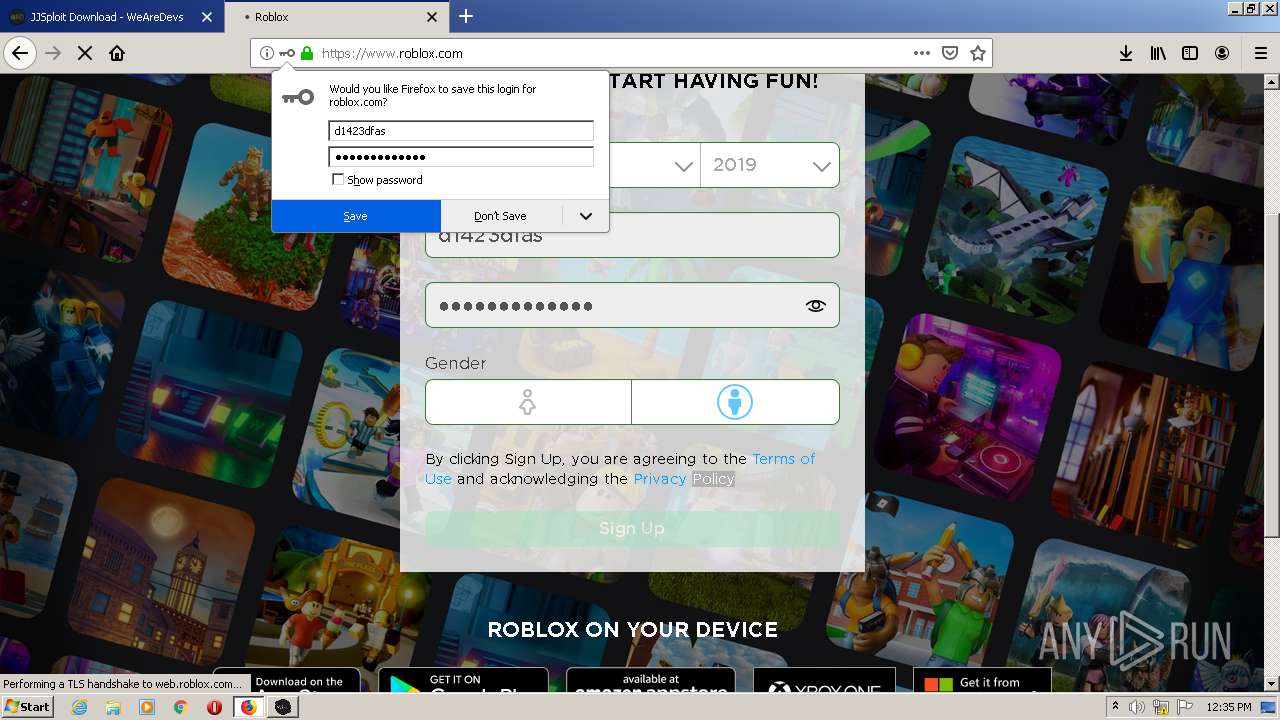Open saved login key icon in the address bar
Viewport: 1280px width, 720px height.
287,53
